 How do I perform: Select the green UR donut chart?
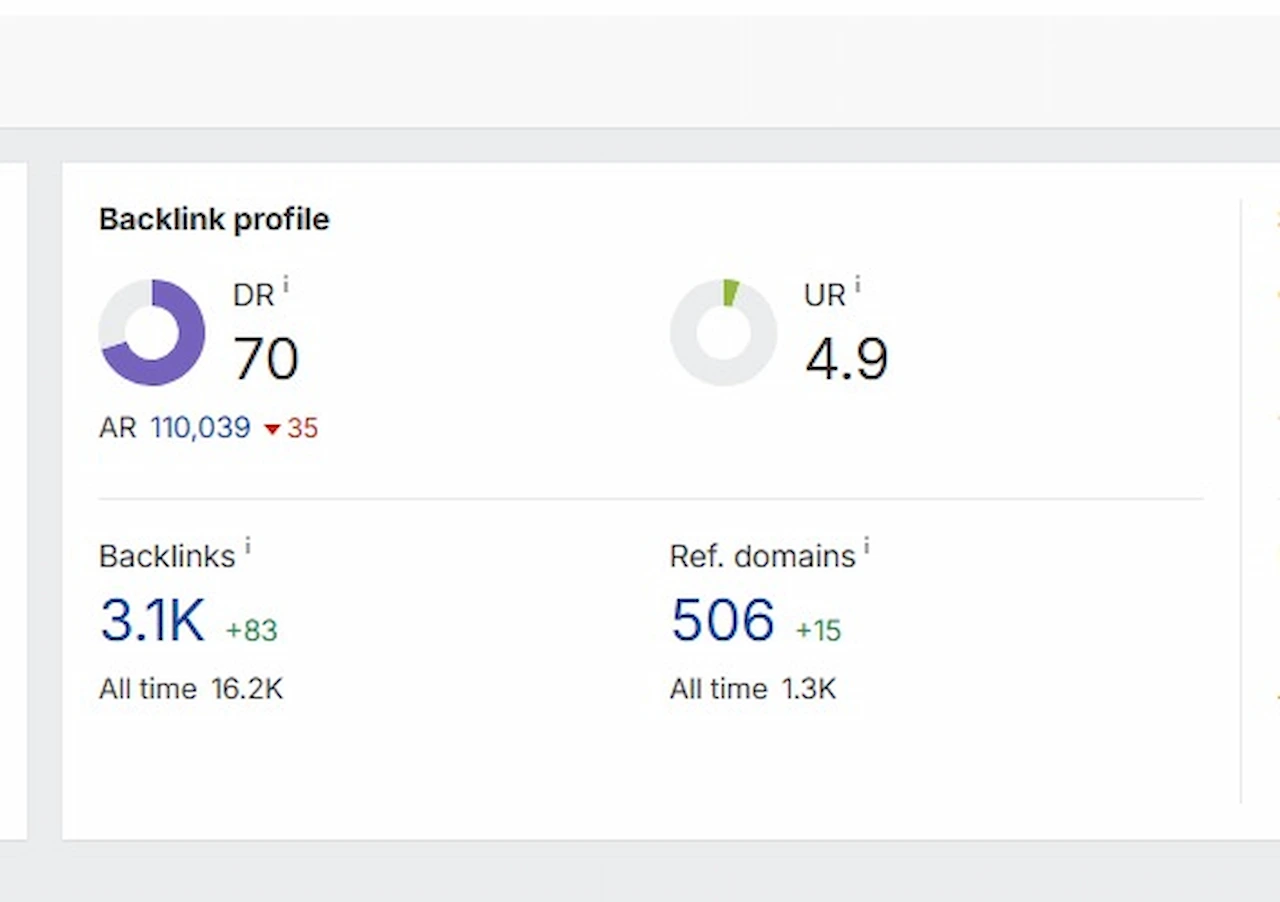tap(723, 332)
